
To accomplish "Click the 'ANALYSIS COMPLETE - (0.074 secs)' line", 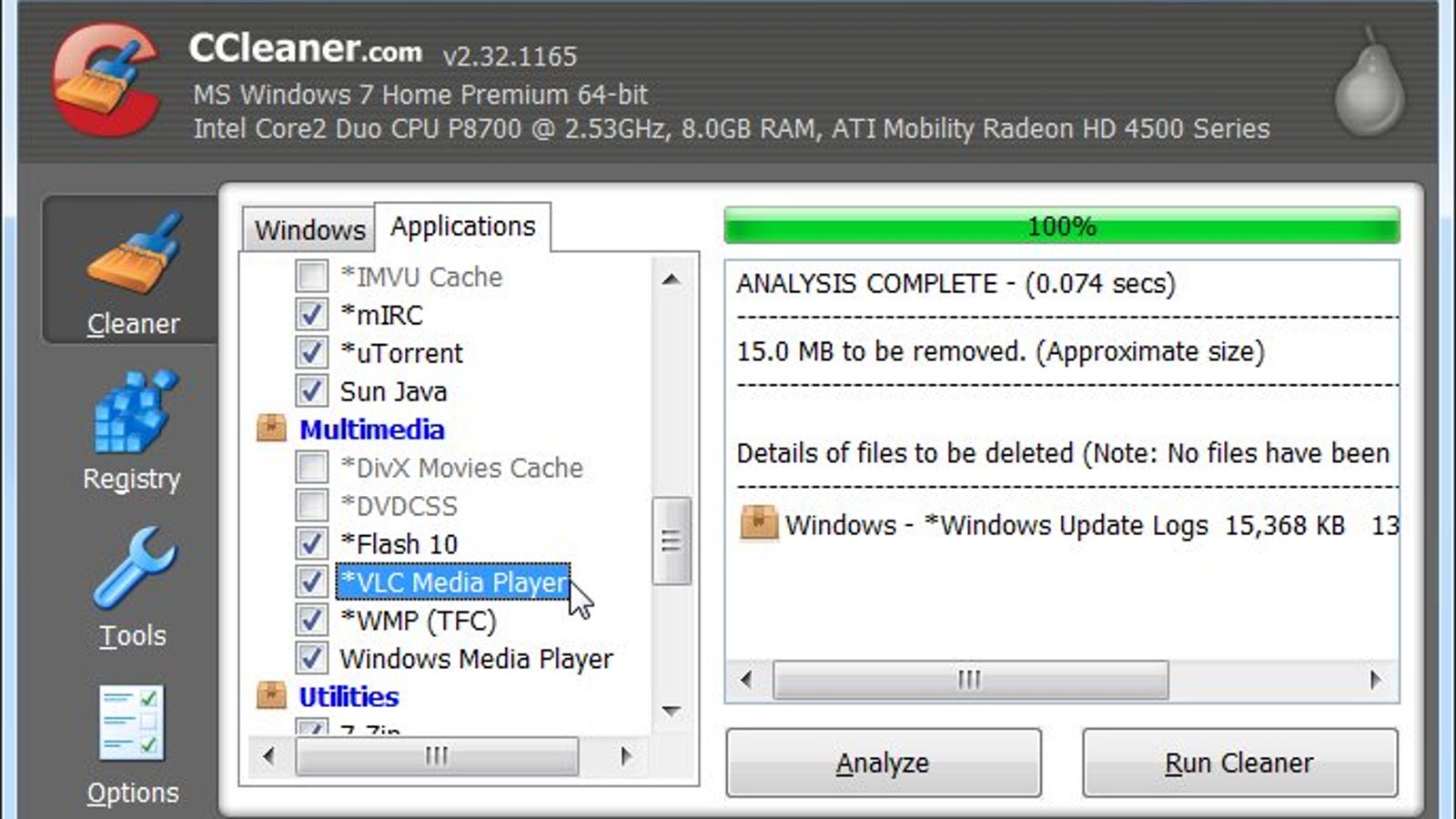I will pyautogui.click(x=955, y=284).
